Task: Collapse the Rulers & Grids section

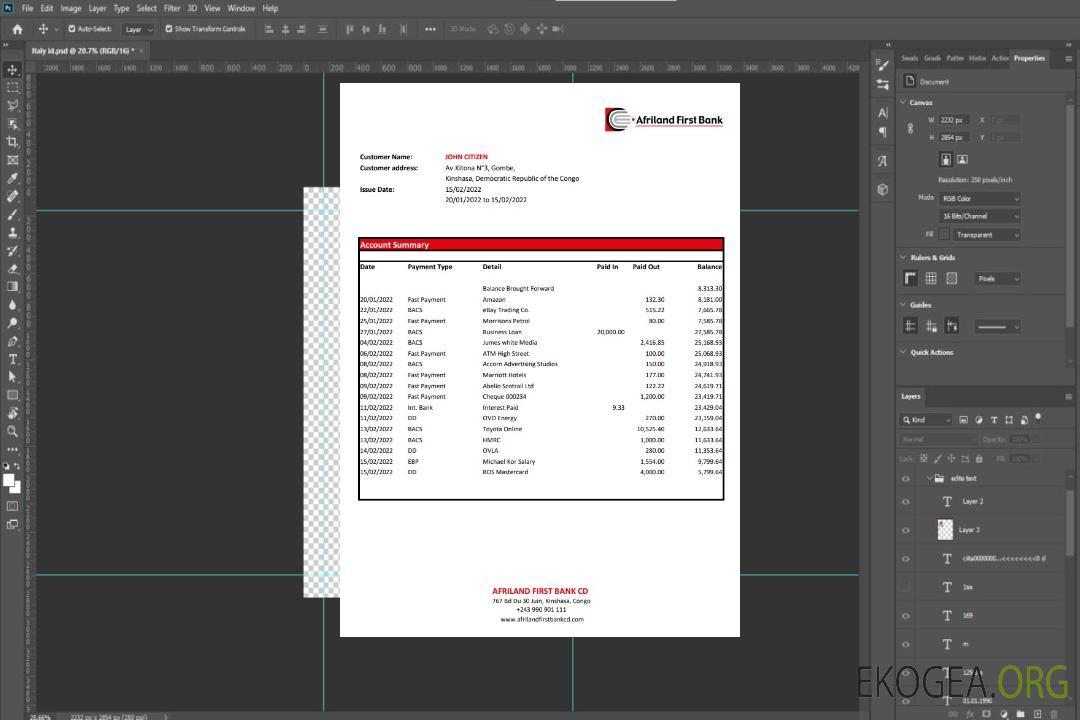Action: click(904, 257)
